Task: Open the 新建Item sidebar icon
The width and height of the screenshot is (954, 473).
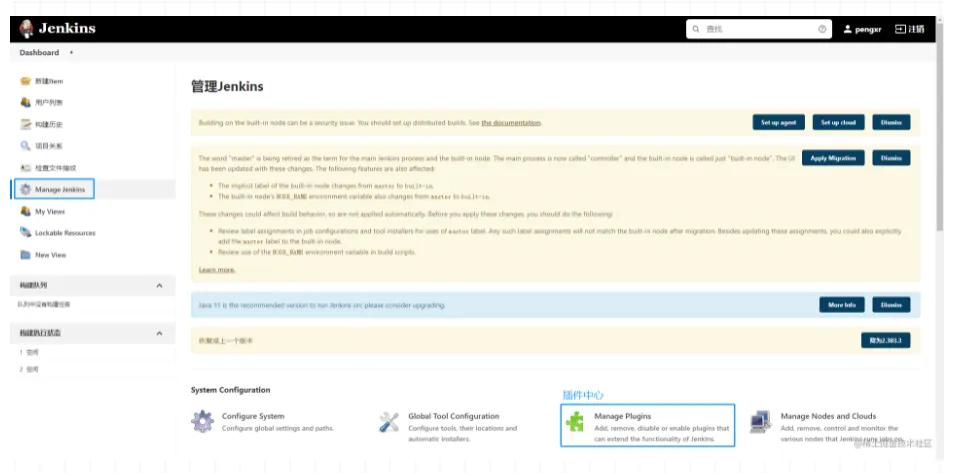Action: coord(25,81)
